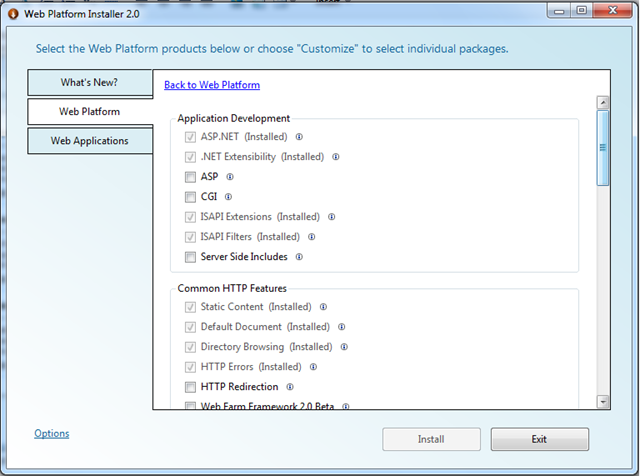This screenshot has height=476, width=640.
Task: Check the CGI option
Action: click(x=190, y=197)
